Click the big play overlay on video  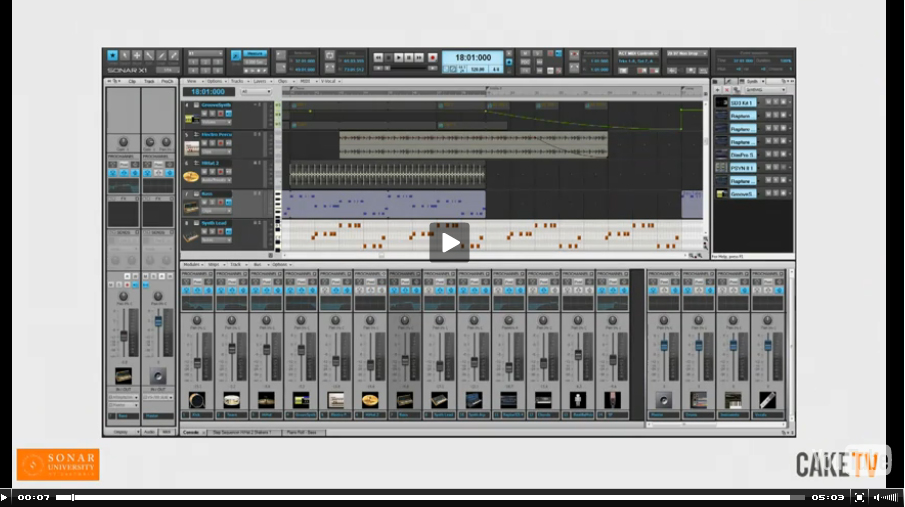click(x=450, y=243)
